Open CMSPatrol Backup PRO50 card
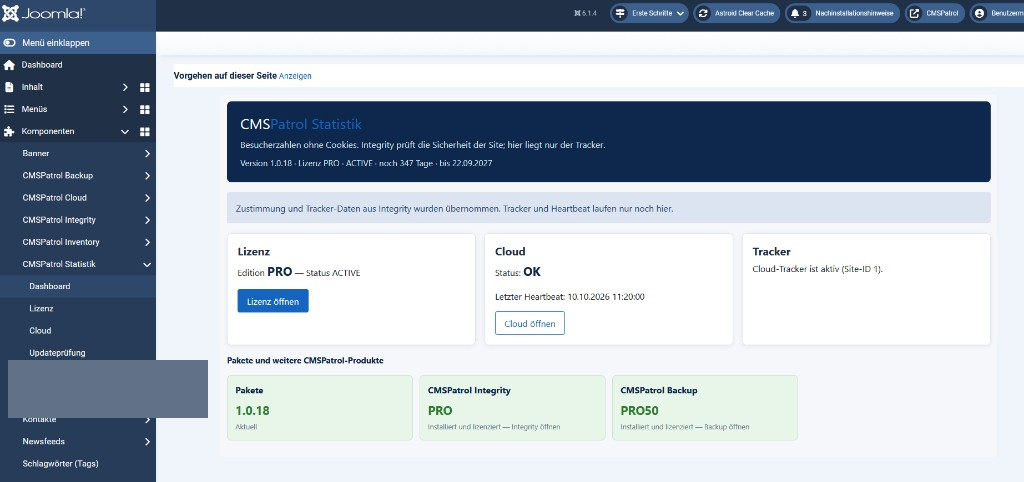Image resolution: width=1024 pixels, height=482 pixels. pyautogui.click(x=705, y=408)
